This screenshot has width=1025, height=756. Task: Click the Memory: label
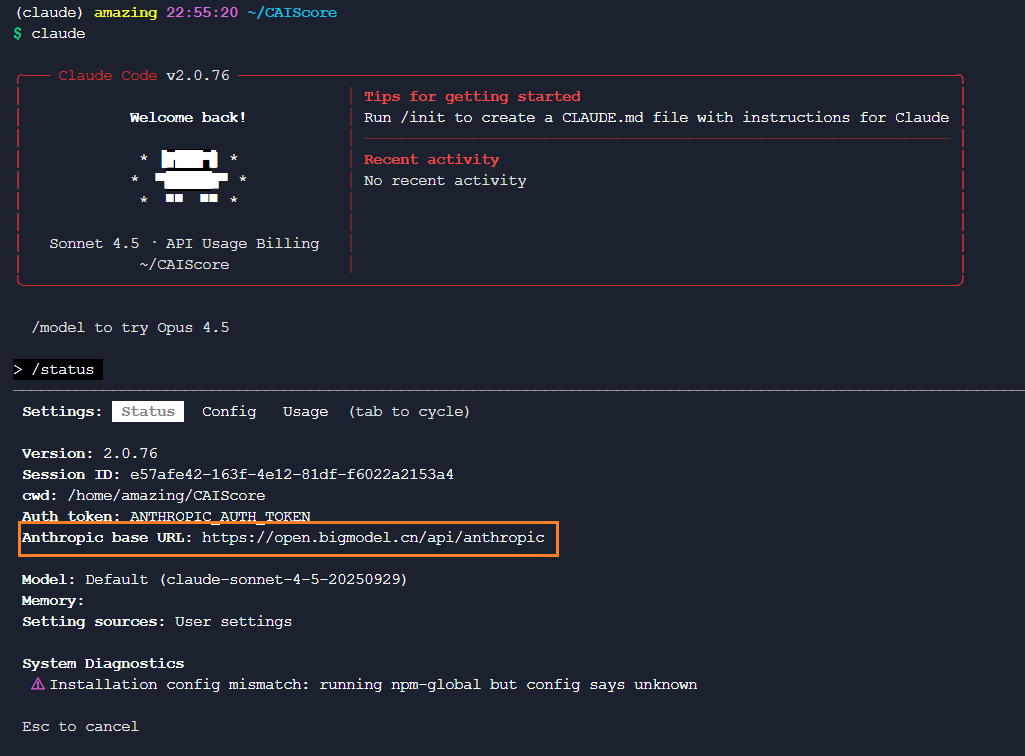click(53, 600)
